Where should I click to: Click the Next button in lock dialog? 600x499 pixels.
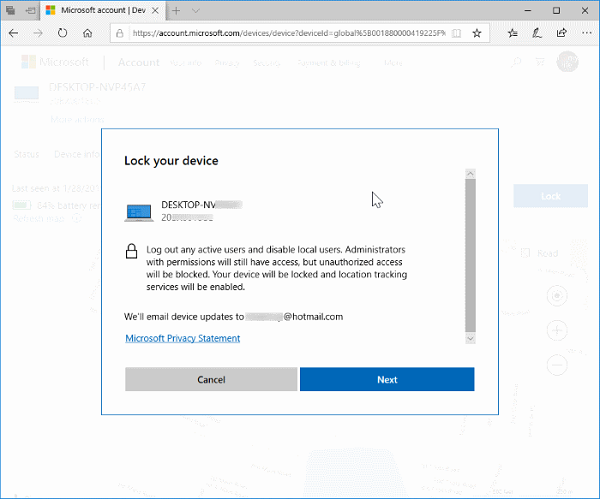pyautogui.click(x=387, y=380)
